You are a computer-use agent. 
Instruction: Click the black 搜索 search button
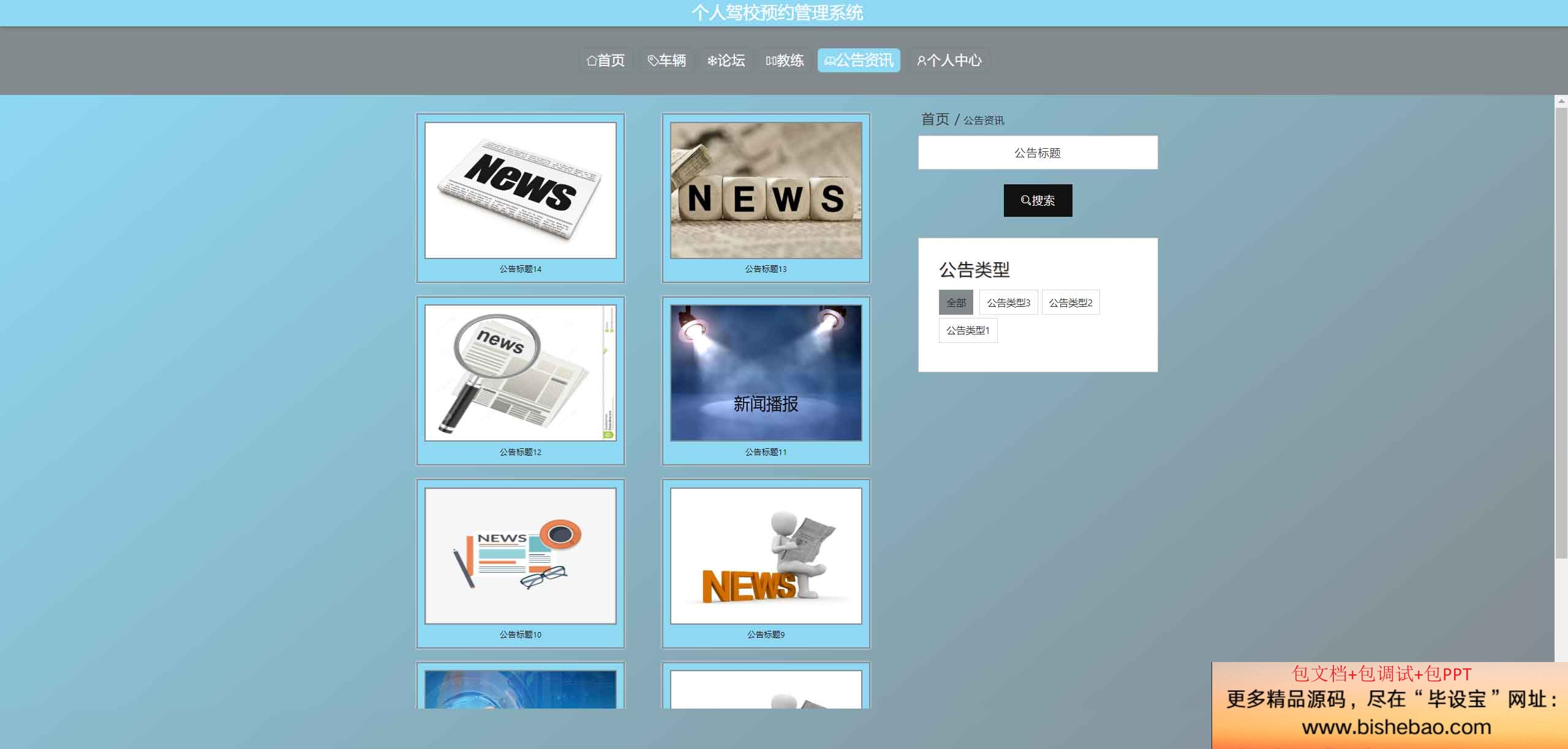point(1038,200)
